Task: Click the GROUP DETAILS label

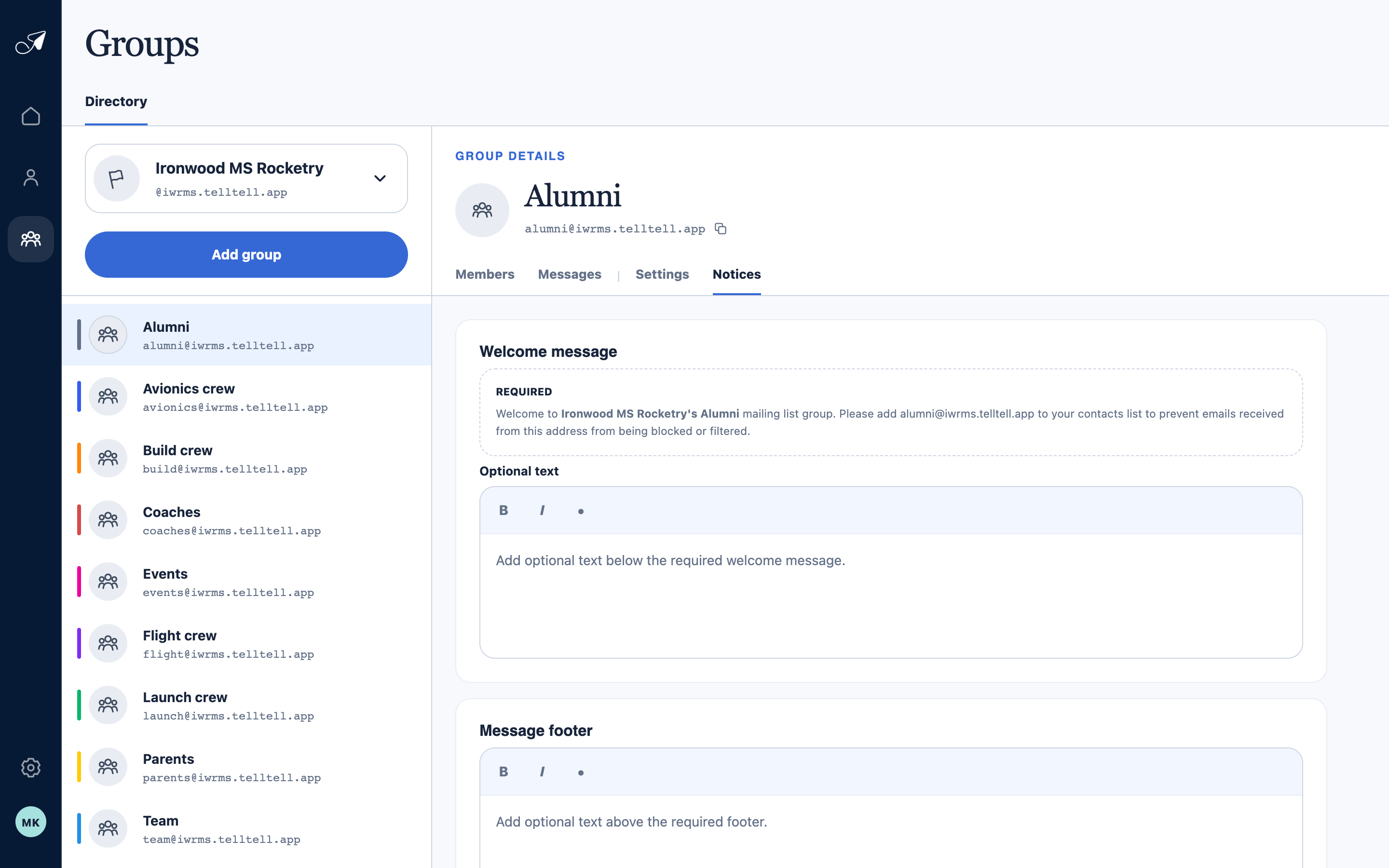Action: (510, 156)
